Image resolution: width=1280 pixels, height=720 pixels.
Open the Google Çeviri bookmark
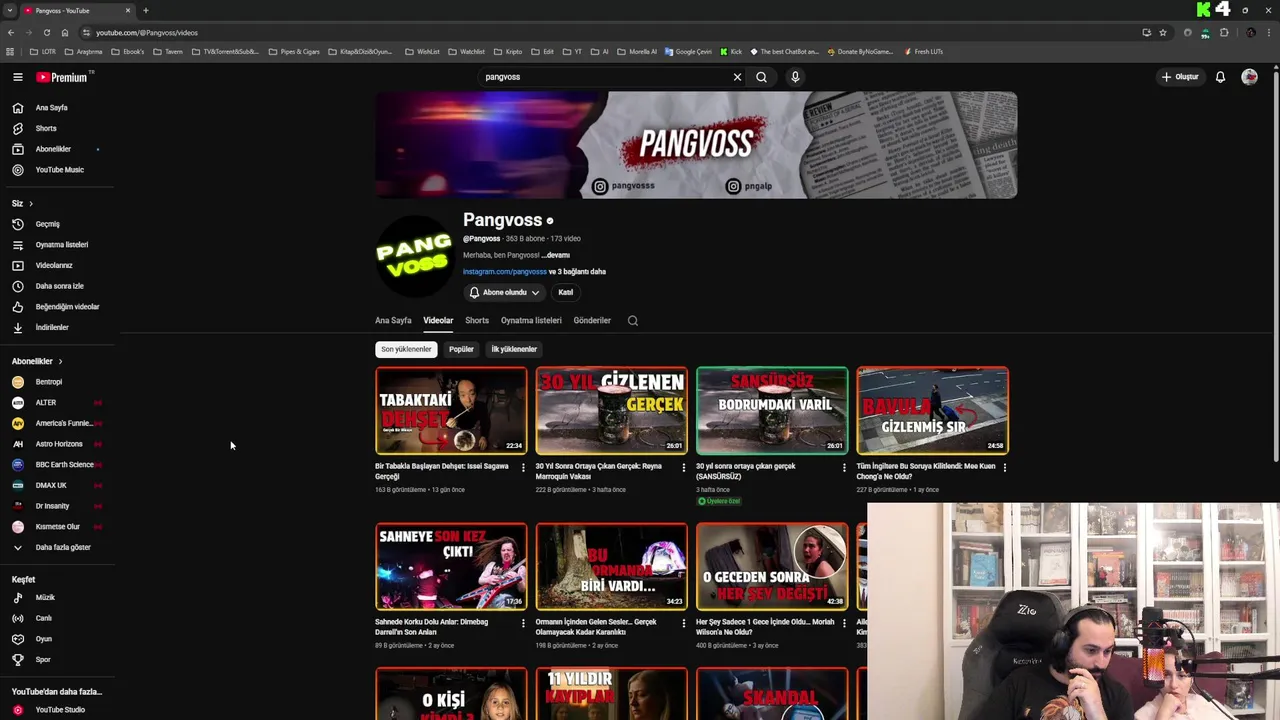click(x=688, y=52)
